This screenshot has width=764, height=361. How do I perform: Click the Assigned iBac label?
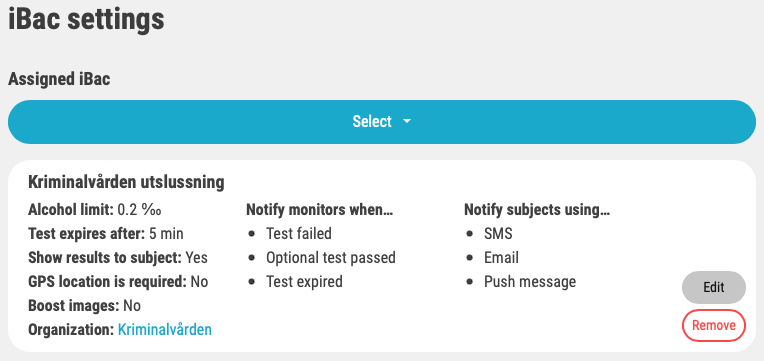pos(59,79)
